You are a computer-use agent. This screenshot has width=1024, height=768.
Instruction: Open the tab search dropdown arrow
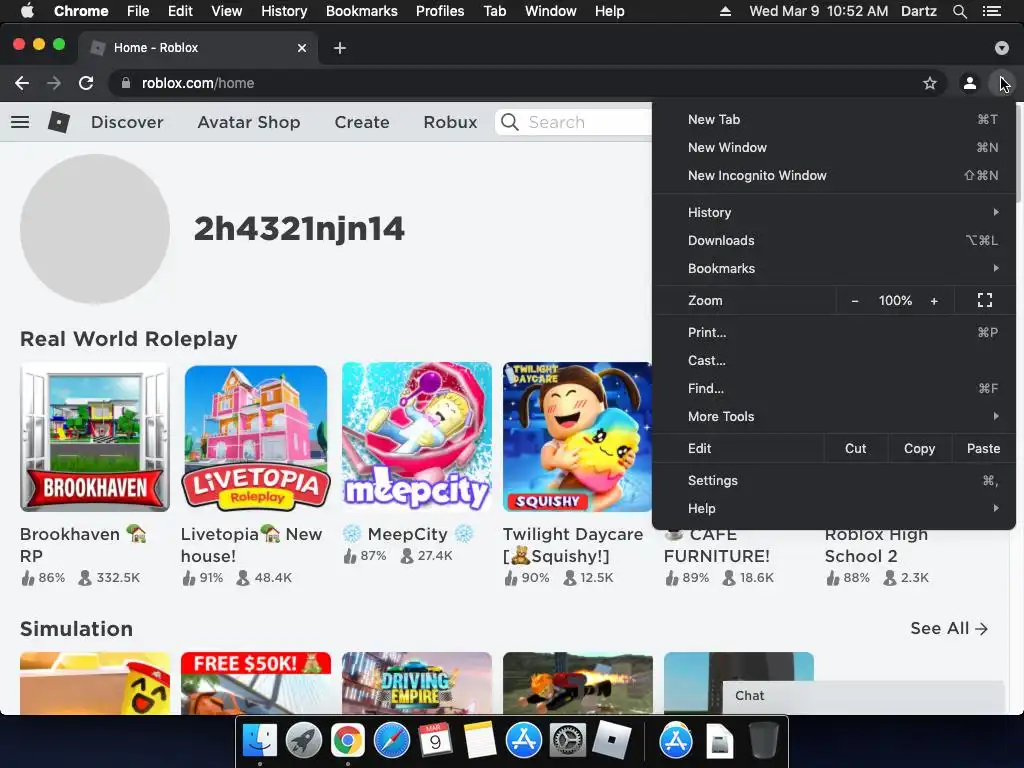pyautogui.click(x=1002, y=48)
